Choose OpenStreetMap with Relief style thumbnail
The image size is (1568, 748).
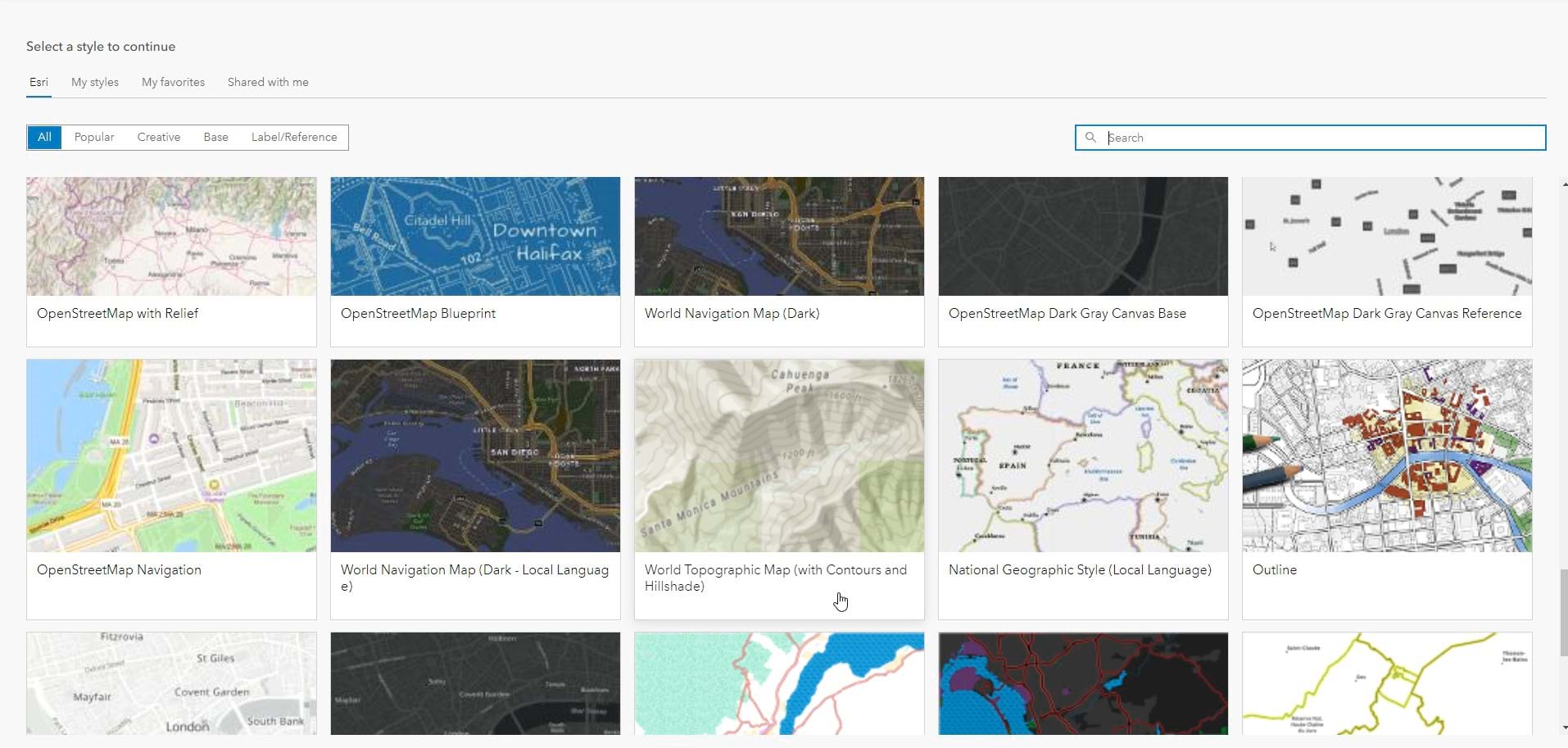click(x=171, y=236)
